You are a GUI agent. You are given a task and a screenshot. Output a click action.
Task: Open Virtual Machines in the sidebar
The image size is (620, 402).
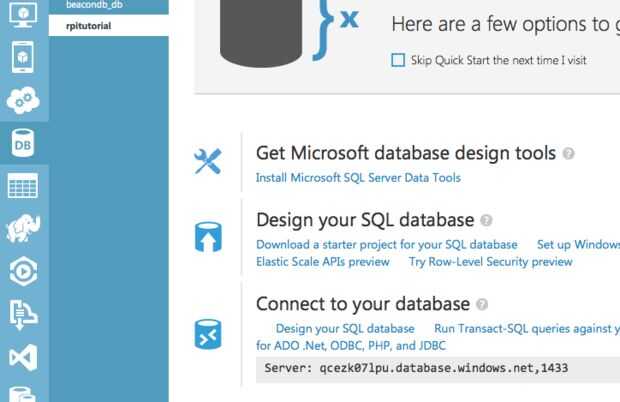[x=24, y=13]
